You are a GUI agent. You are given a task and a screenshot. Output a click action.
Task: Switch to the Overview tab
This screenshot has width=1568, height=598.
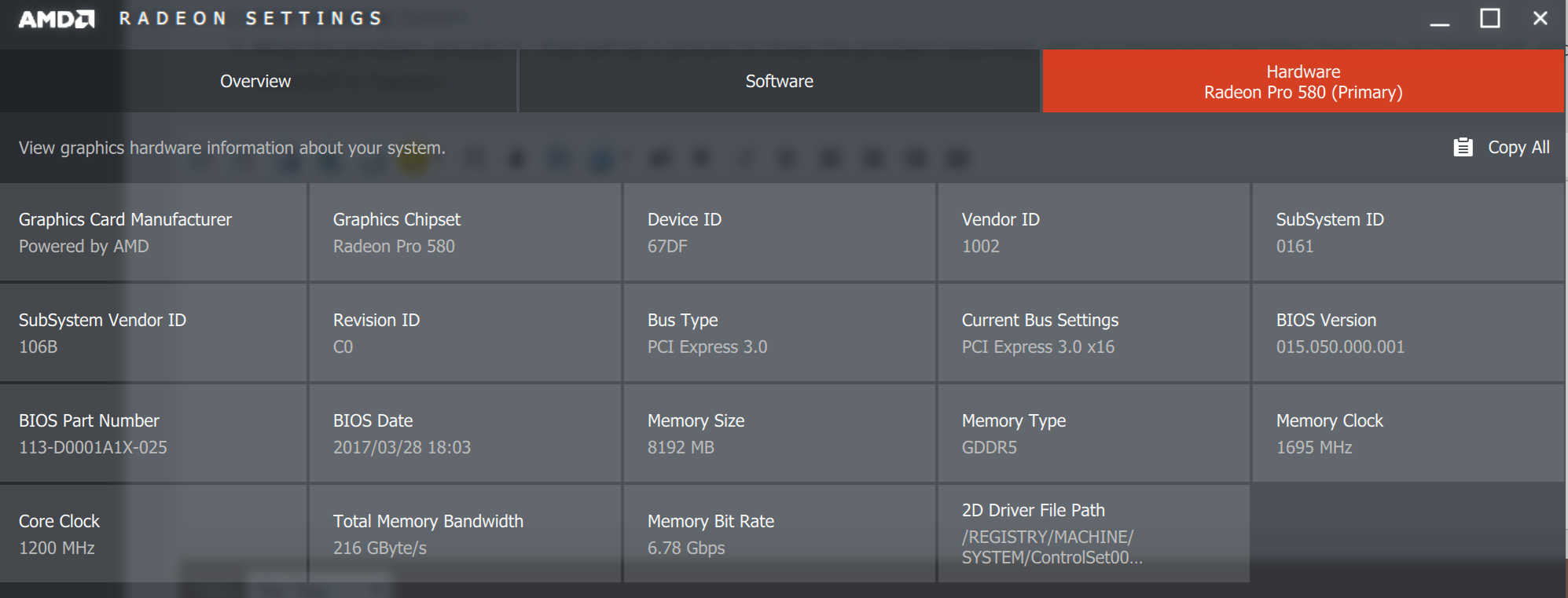(x=255, y=81)
